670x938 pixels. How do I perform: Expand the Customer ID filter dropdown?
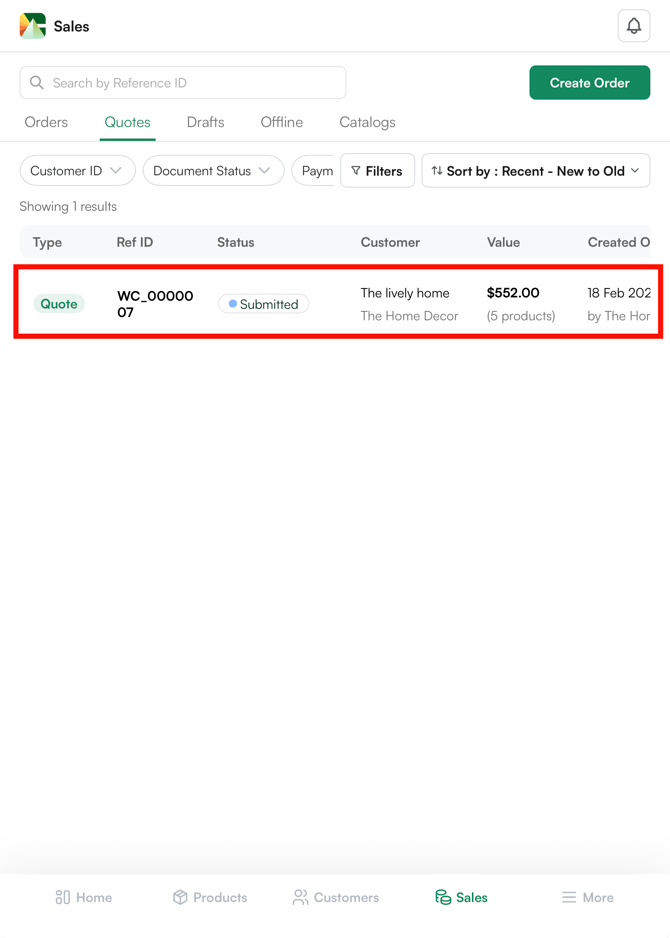point(77,171)
